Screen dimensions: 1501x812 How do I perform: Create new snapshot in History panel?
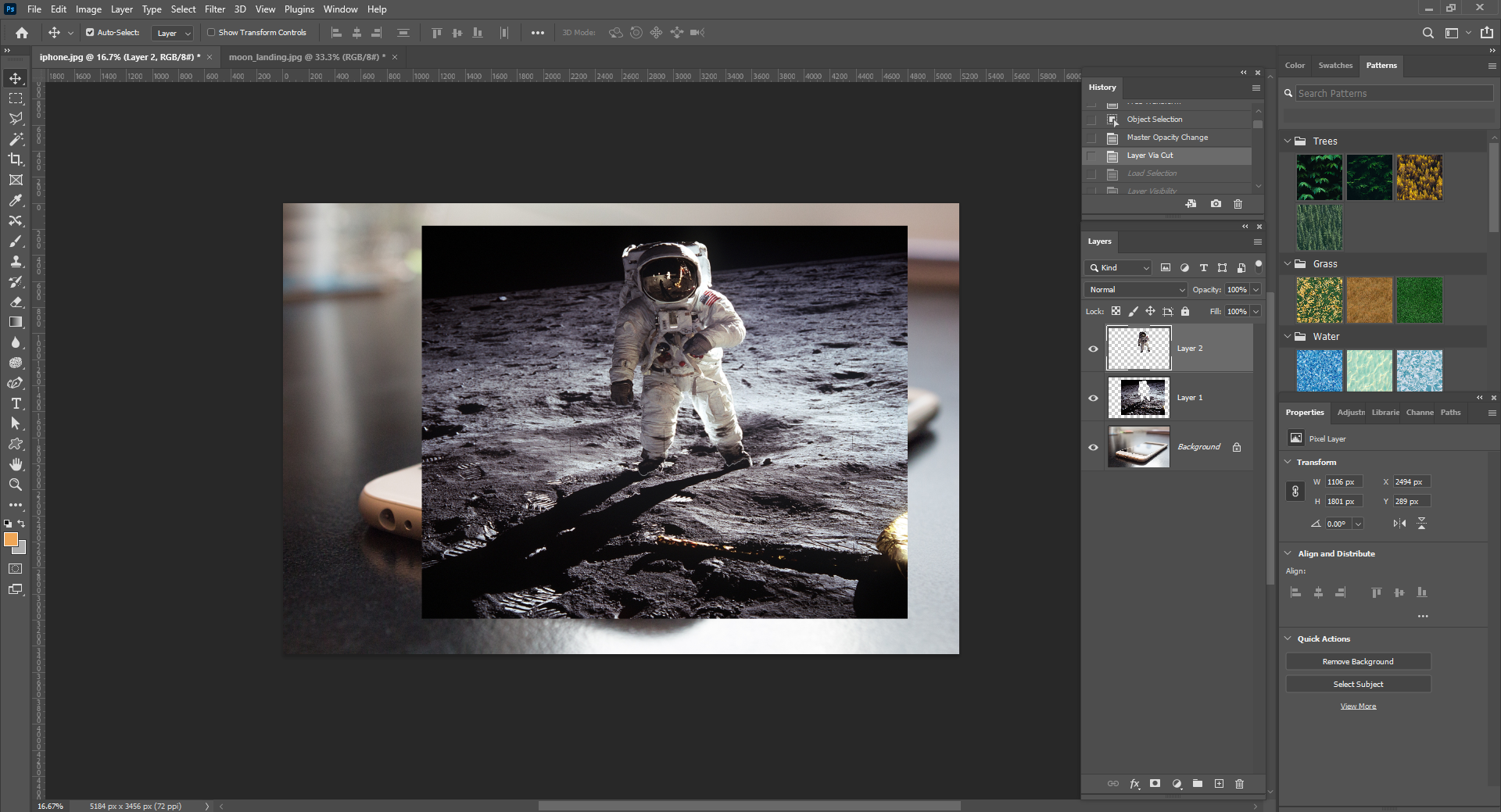pos(1216,204)
